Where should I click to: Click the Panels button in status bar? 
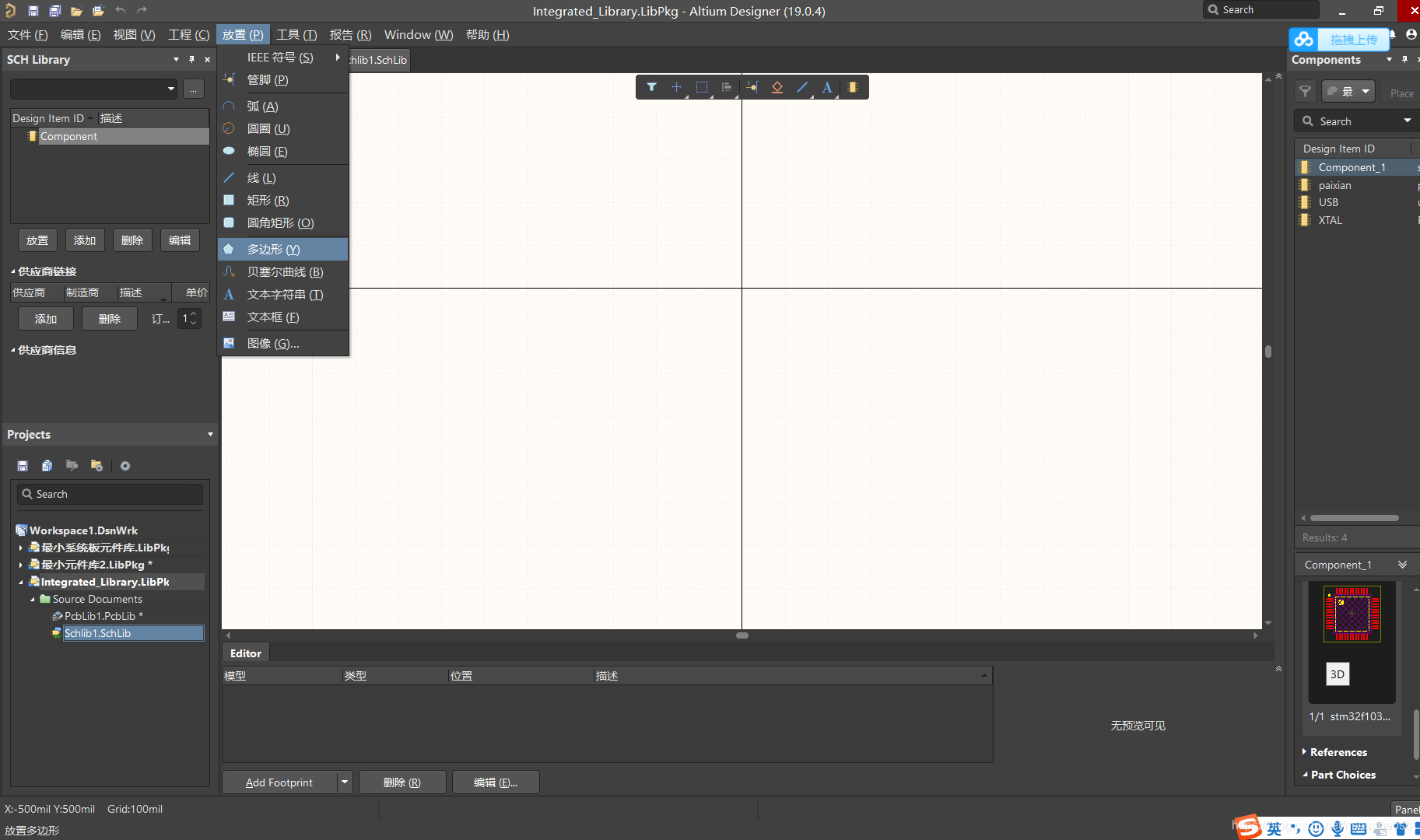(x=1405, y=809)
